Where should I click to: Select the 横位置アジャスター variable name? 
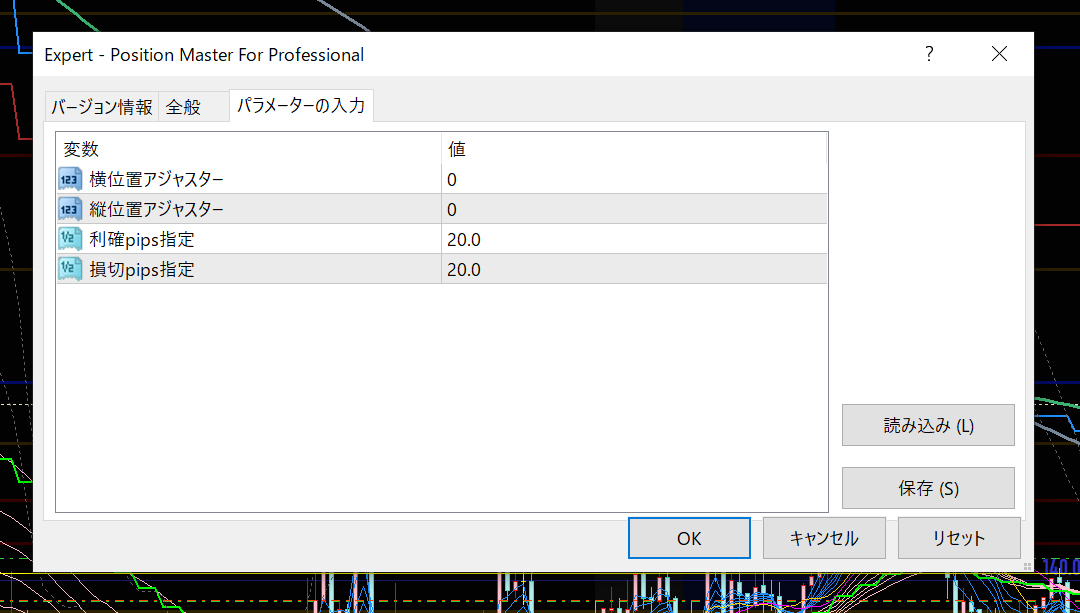156,180
